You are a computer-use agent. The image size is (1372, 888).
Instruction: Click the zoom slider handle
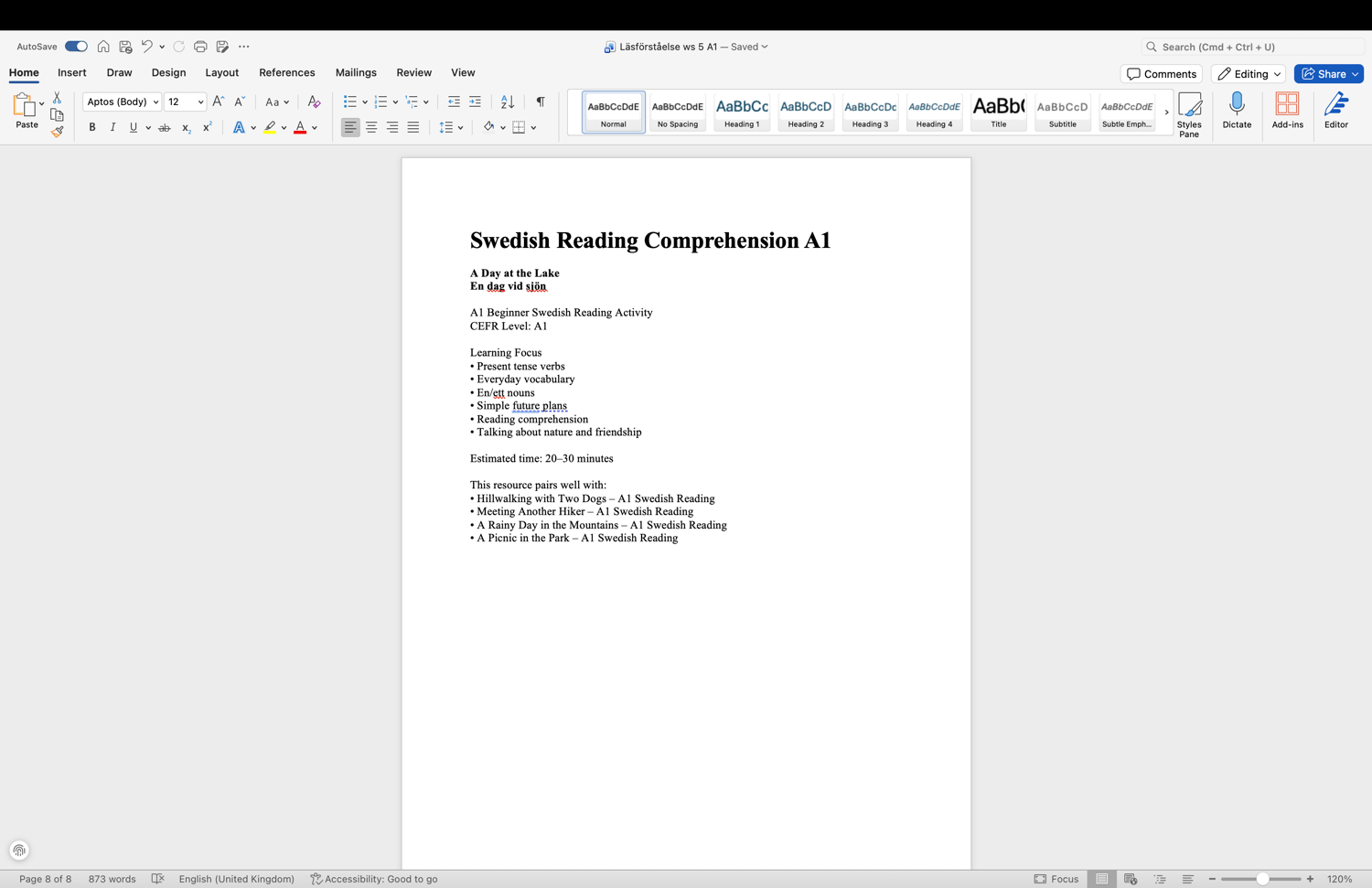click(1262, 879)
